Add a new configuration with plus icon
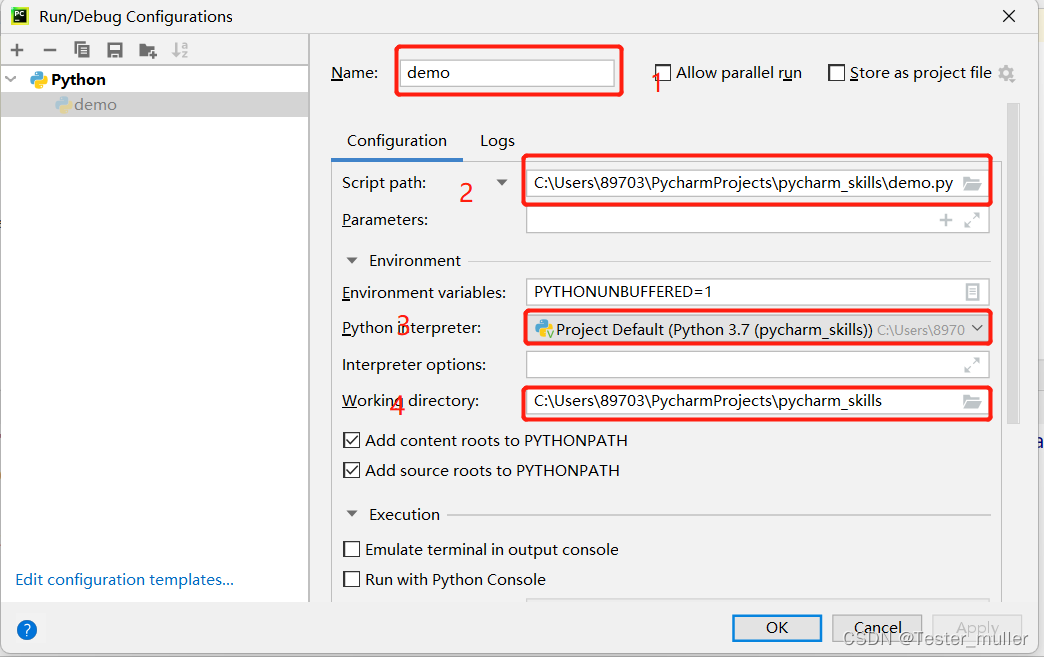The image size is (1044, 657). 17,50
